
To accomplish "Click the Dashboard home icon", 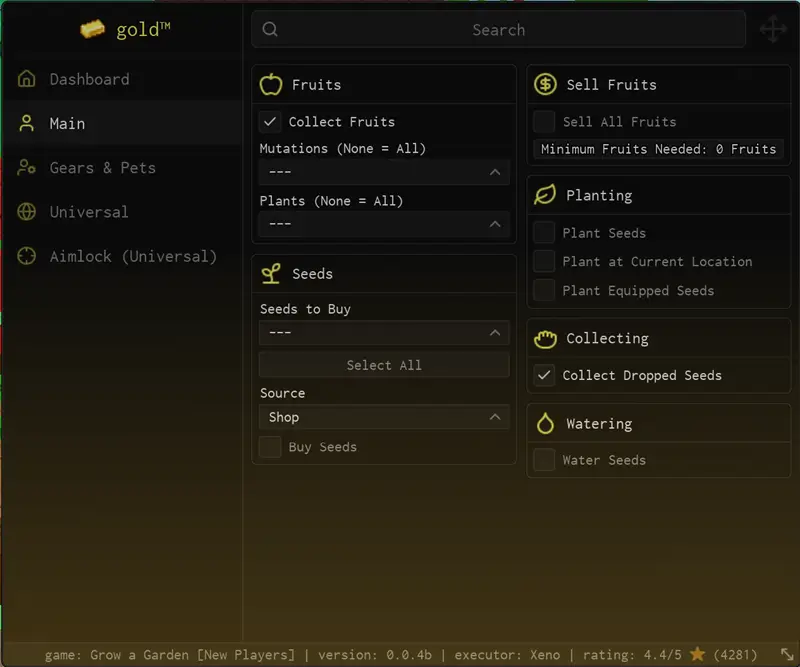I will [x=27, y=79].
